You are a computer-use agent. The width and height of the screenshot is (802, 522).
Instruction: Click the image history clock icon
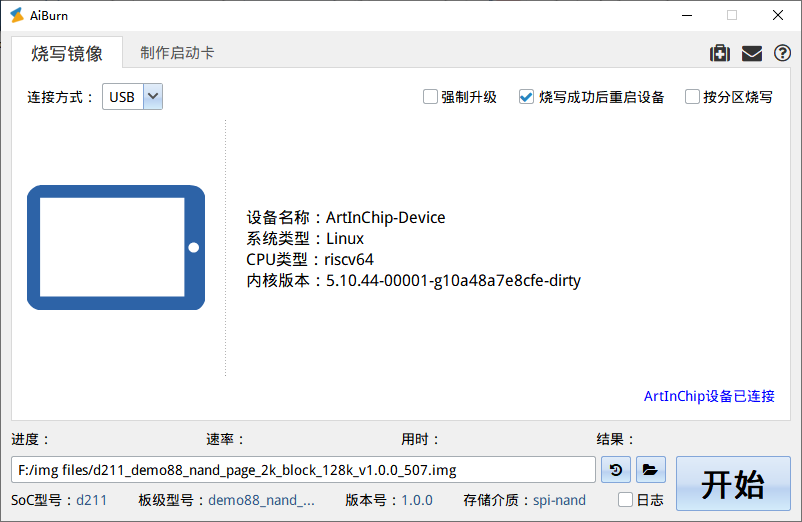(x=617, y=469)
